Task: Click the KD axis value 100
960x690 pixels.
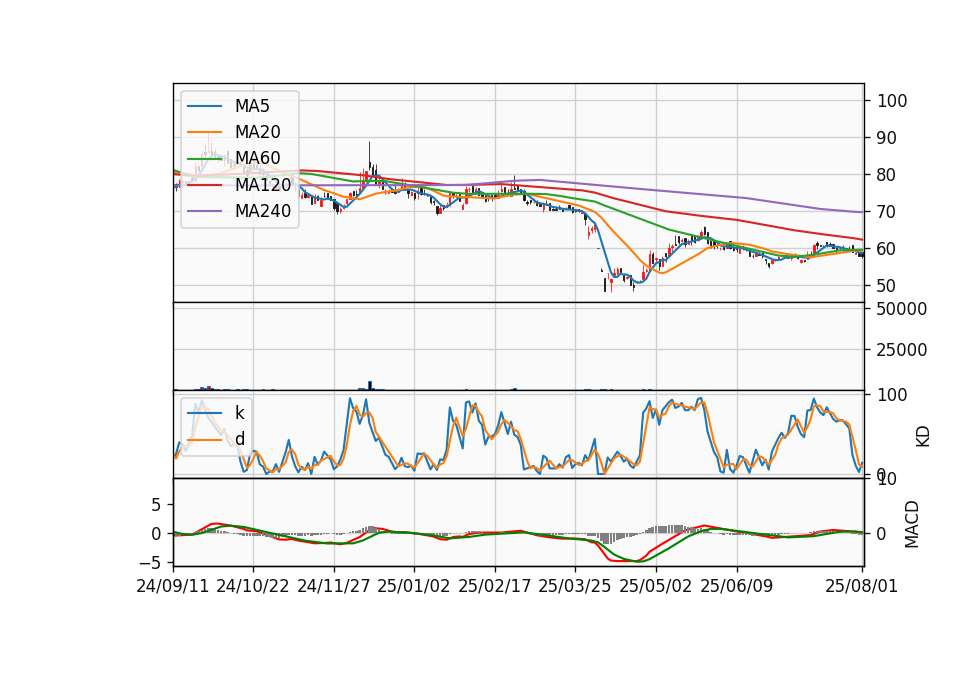Action: tap(892, 395)
